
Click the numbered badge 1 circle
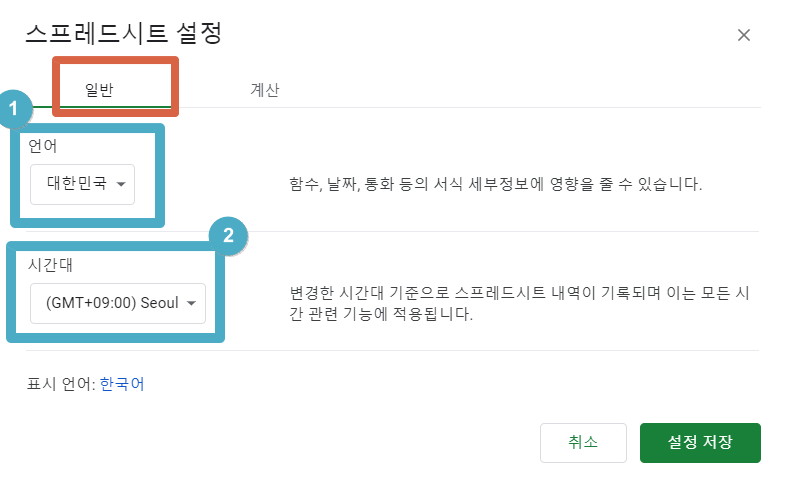[x=14, y=108]
